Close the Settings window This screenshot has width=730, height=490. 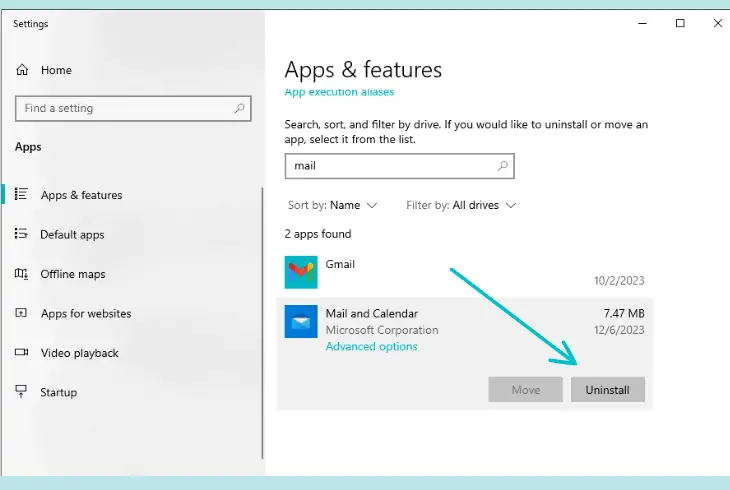click(717, 23)
